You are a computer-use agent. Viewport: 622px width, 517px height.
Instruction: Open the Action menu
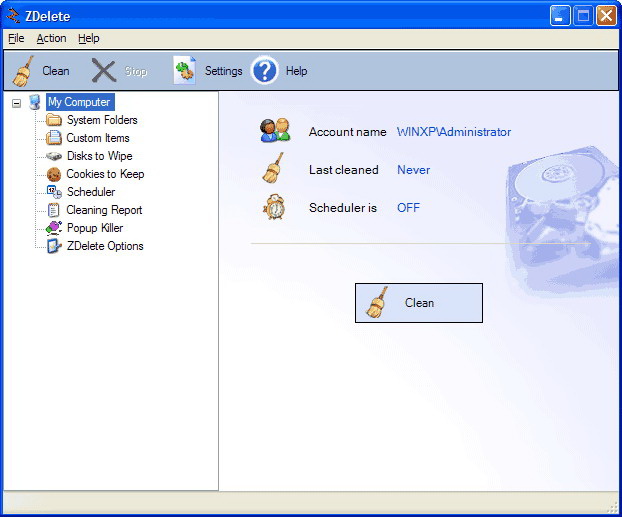[x=51, y=38]
